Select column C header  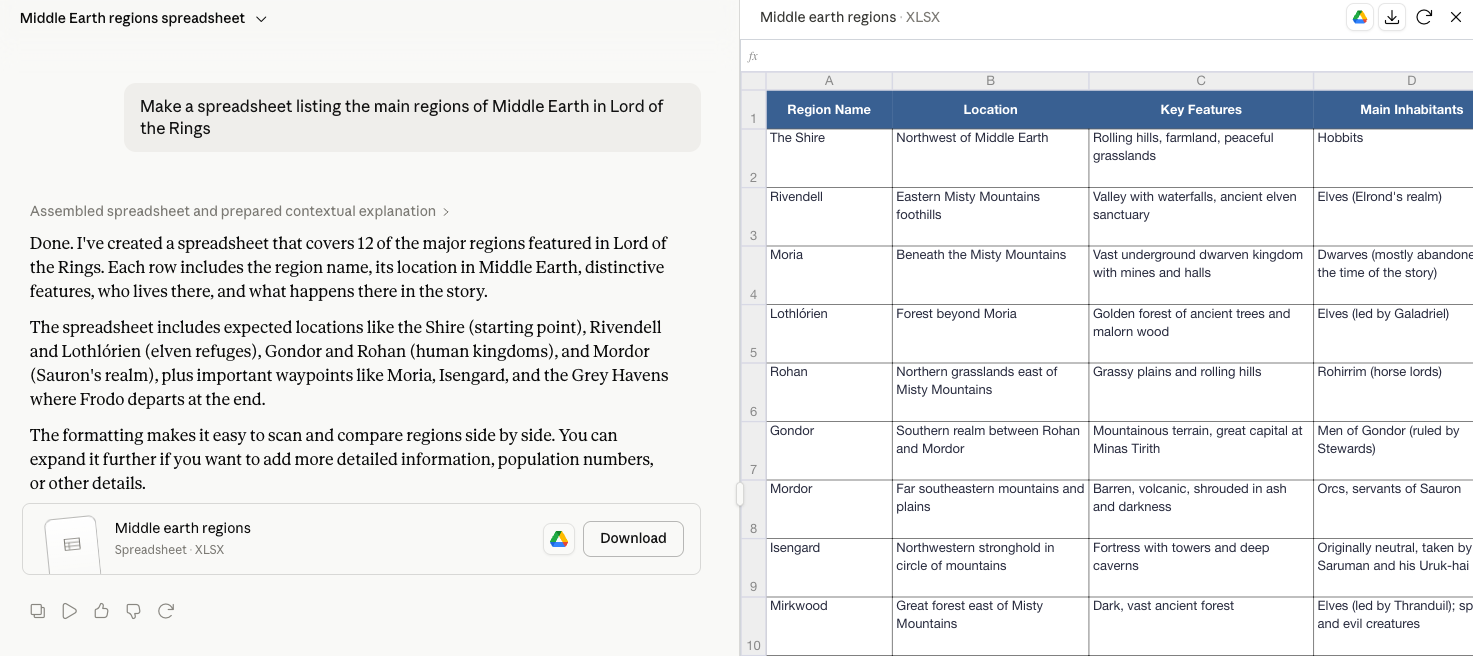pos(1201,81)
